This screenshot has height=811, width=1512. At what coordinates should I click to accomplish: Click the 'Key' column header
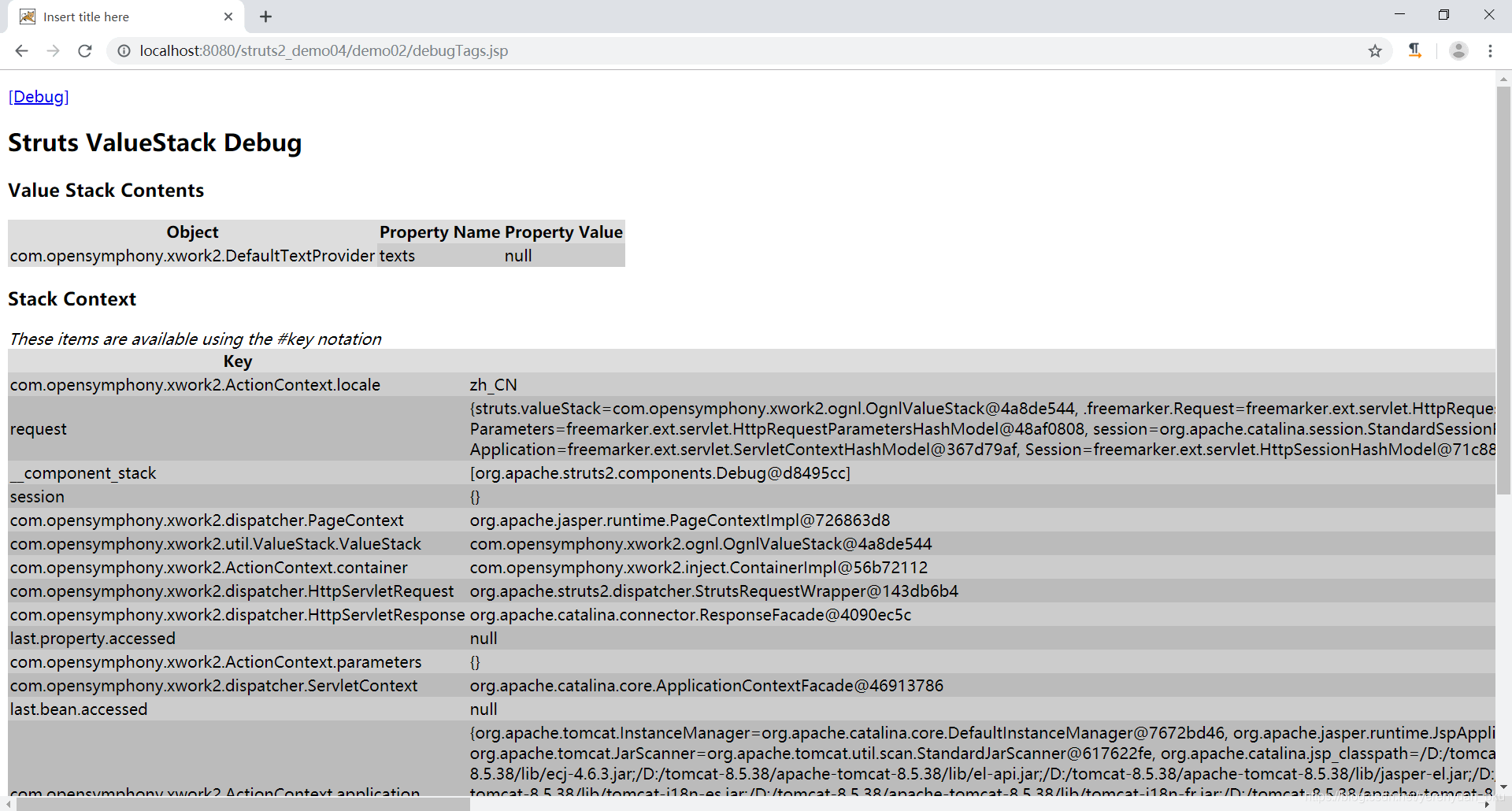(x=238, y=361)
